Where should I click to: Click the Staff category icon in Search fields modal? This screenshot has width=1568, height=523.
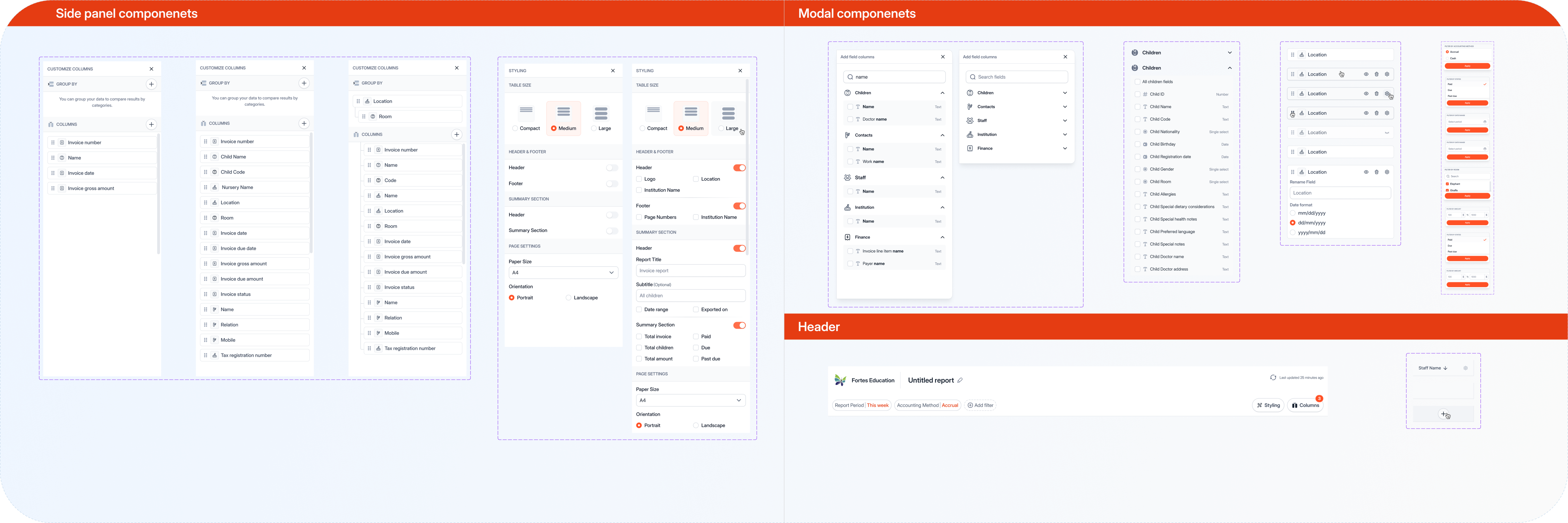pyautogui.click(x=970, y=120)
